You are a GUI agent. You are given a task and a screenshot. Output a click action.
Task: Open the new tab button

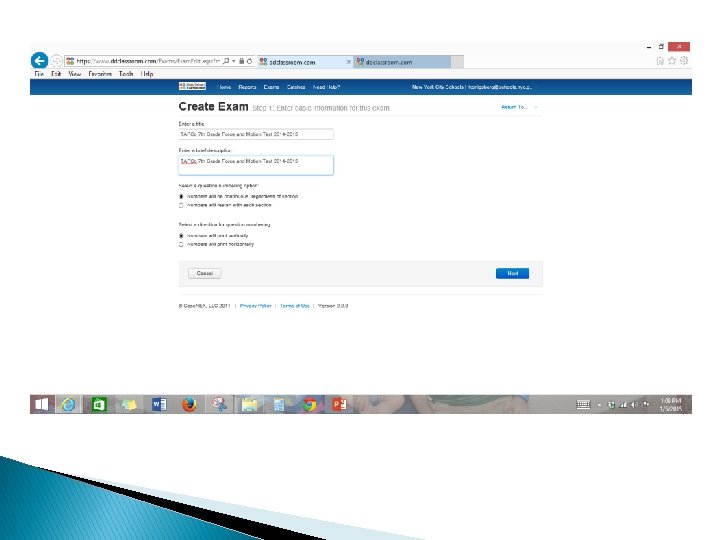click(457, 62)
